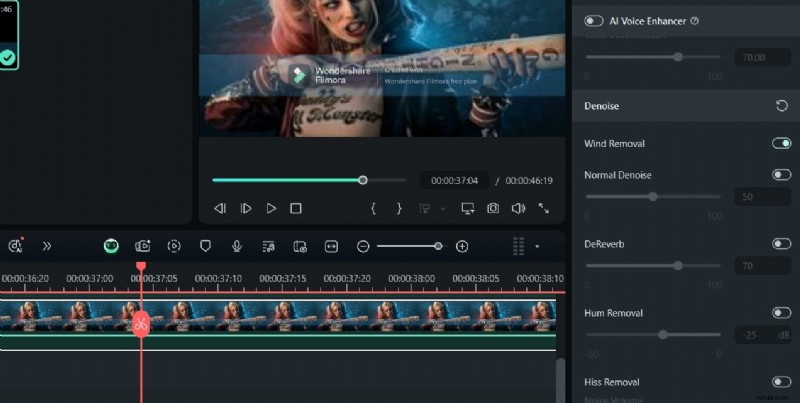
Task: Click the Normal Denoise slider
Action: click(653, 196)
